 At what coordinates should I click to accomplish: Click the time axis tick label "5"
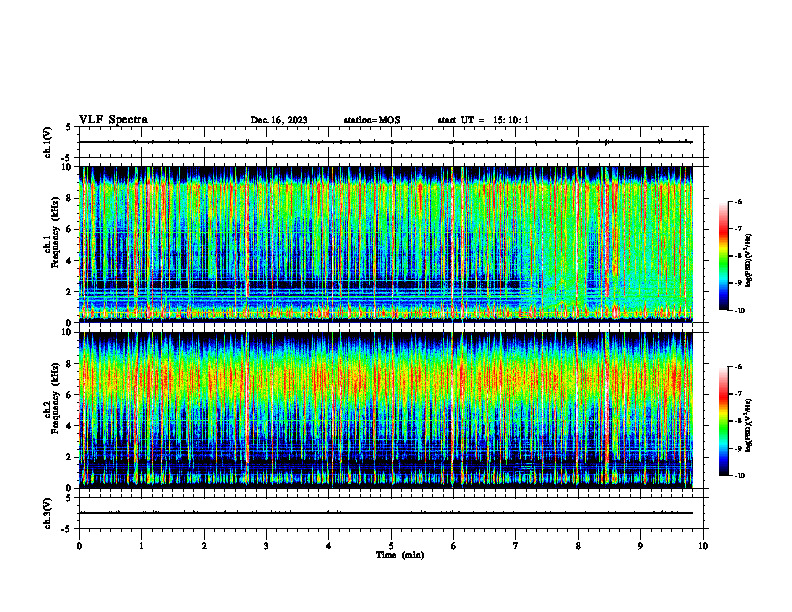(391, 546)
